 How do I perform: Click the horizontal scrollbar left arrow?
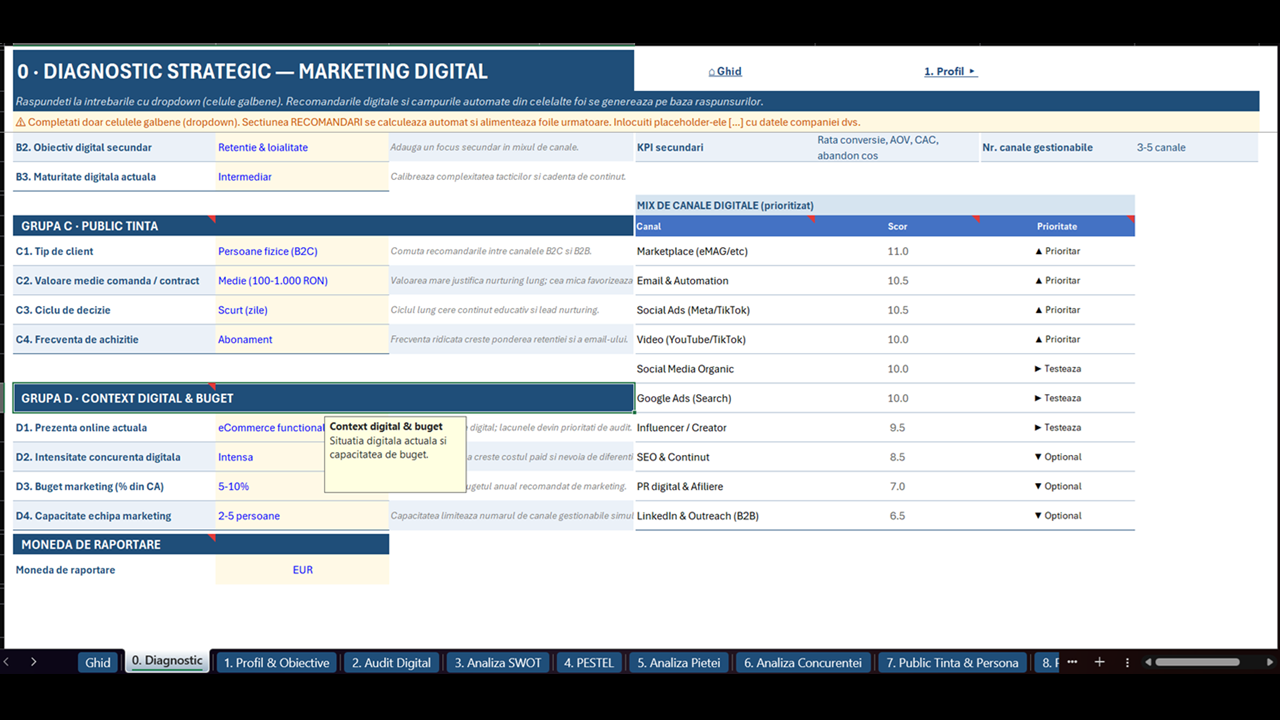pyautogui.click(x=1149, y=662)
